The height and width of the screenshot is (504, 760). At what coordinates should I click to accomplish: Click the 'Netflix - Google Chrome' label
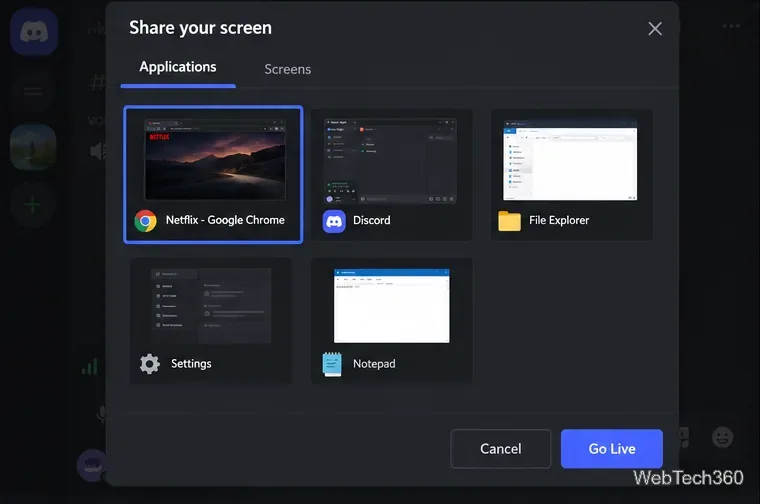[225, 220]
